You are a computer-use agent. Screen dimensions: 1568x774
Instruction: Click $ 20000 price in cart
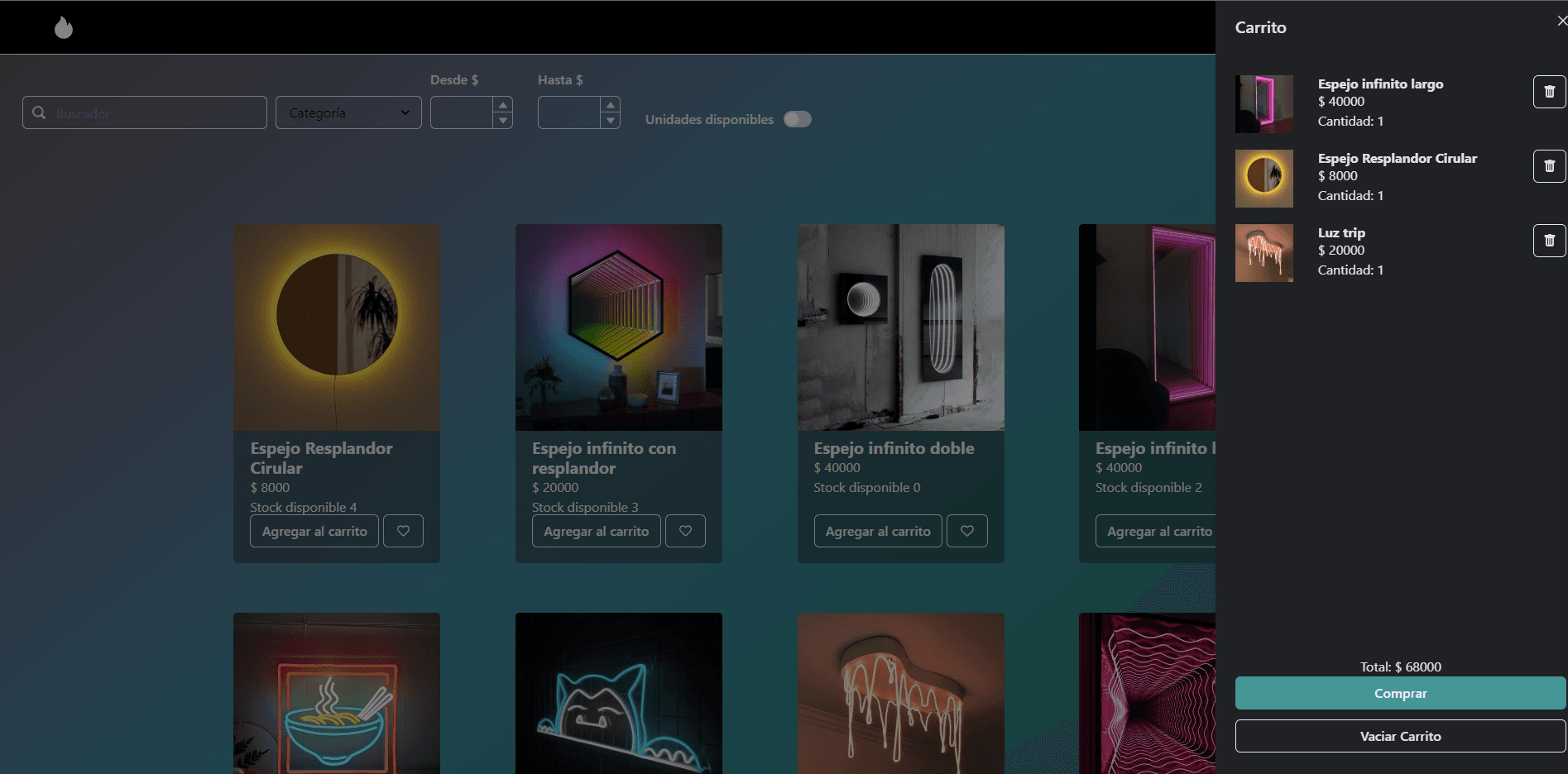(1341, 251)
